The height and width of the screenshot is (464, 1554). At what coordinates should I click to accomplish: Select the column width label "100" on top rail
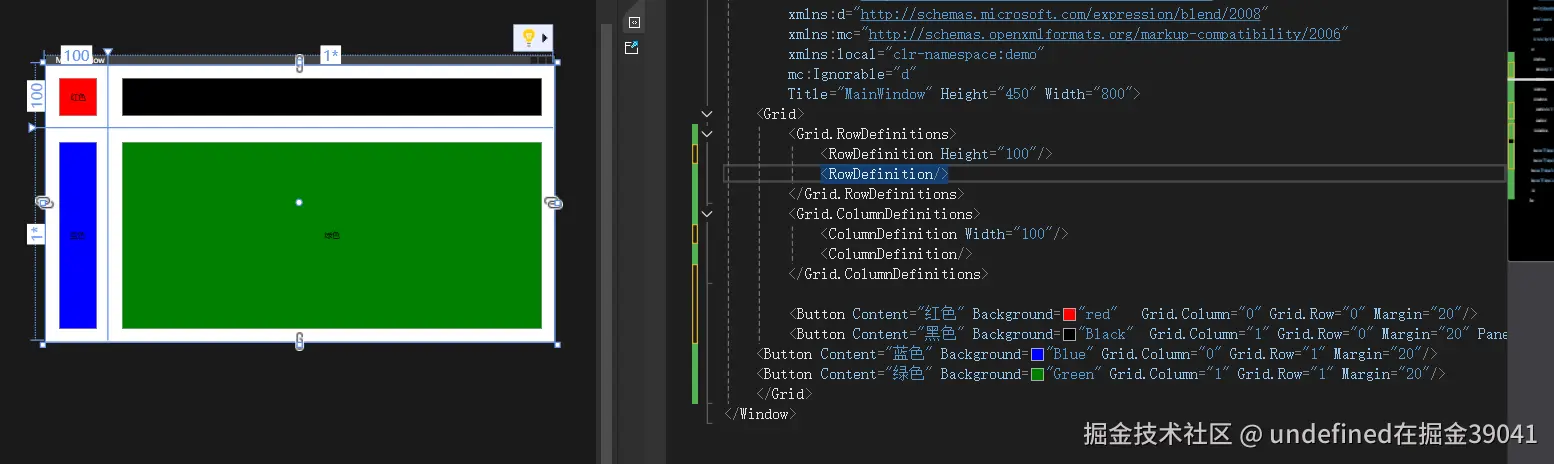click(x=76, y=56)
